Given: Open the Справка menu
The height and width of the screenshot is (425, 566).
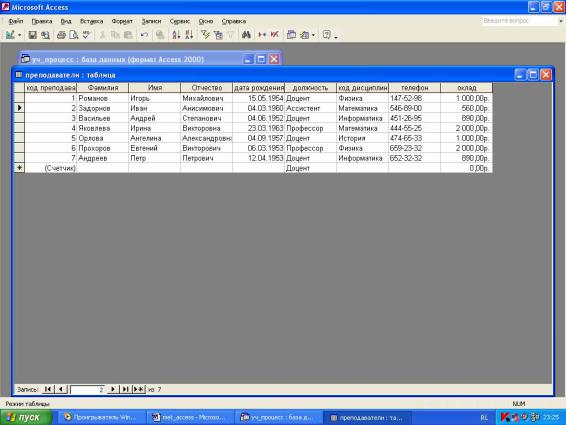Looking at the screenshot, I should click(234, 21).
